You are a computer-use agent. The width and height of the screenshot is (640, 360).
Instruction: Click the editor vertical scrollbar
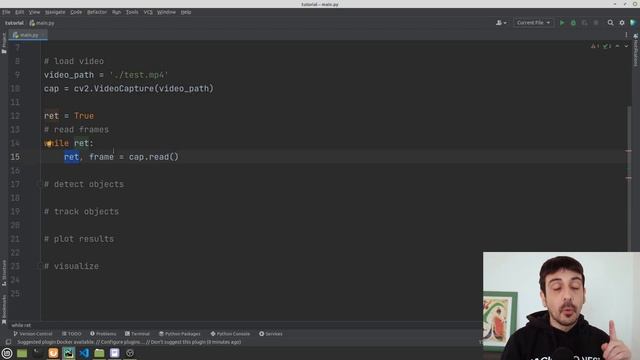pos(629,178)
